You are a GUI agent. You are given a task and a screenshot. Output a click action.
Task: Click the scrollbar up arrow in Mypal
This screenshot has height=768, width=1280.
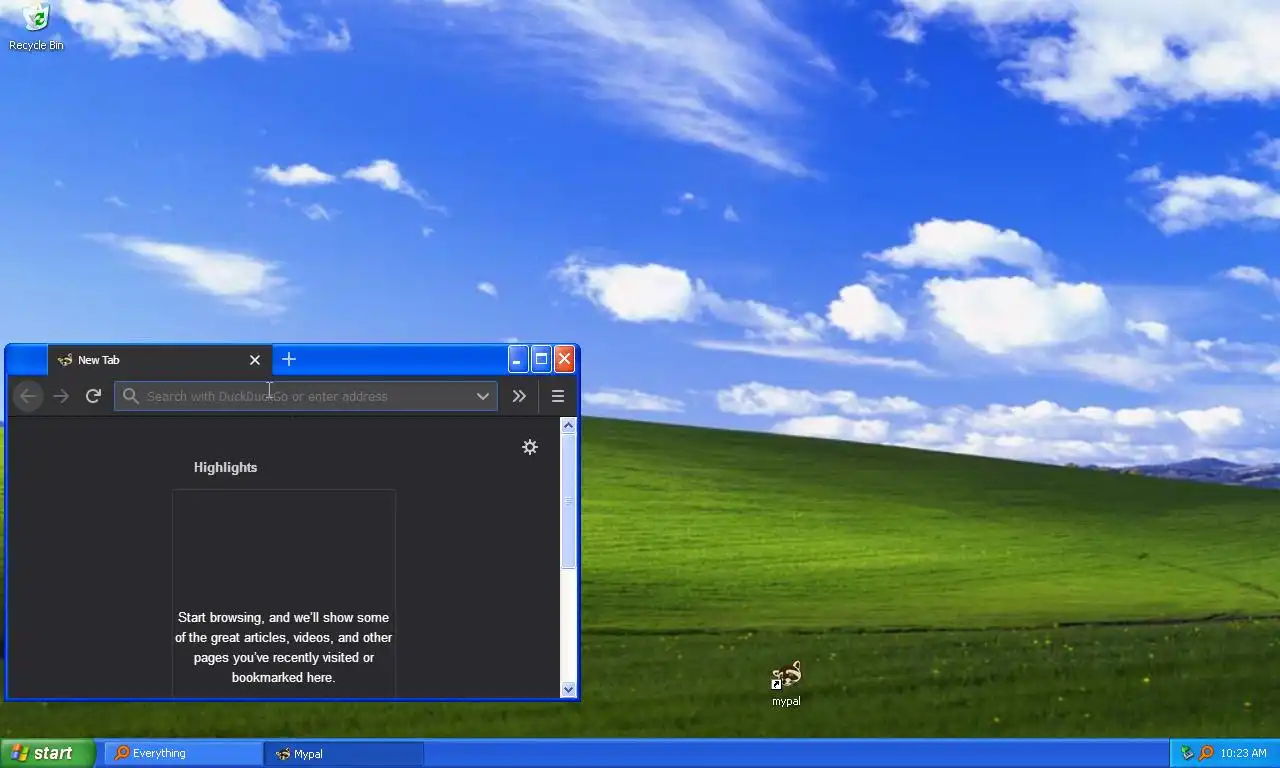point(569,426)
